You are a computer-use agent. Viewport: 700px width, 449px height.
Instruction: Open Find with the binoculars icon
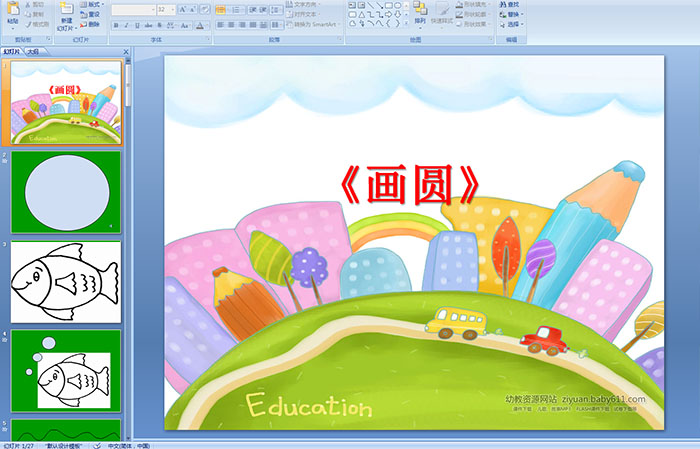[503, 4]
